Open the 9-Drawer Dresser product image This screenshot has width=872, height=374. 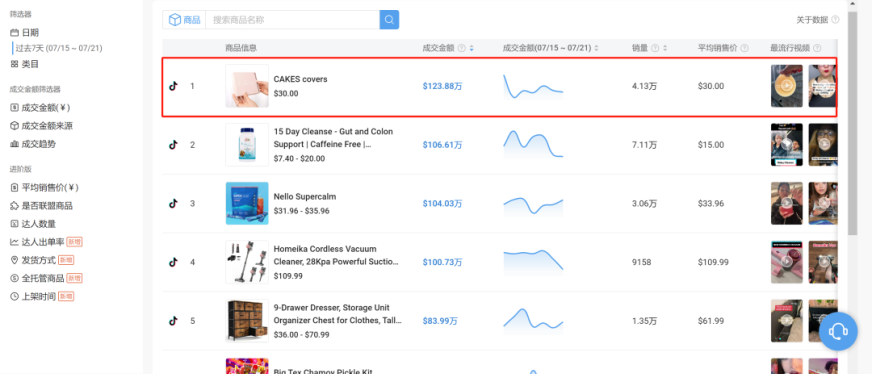click(x=247, y=321)
